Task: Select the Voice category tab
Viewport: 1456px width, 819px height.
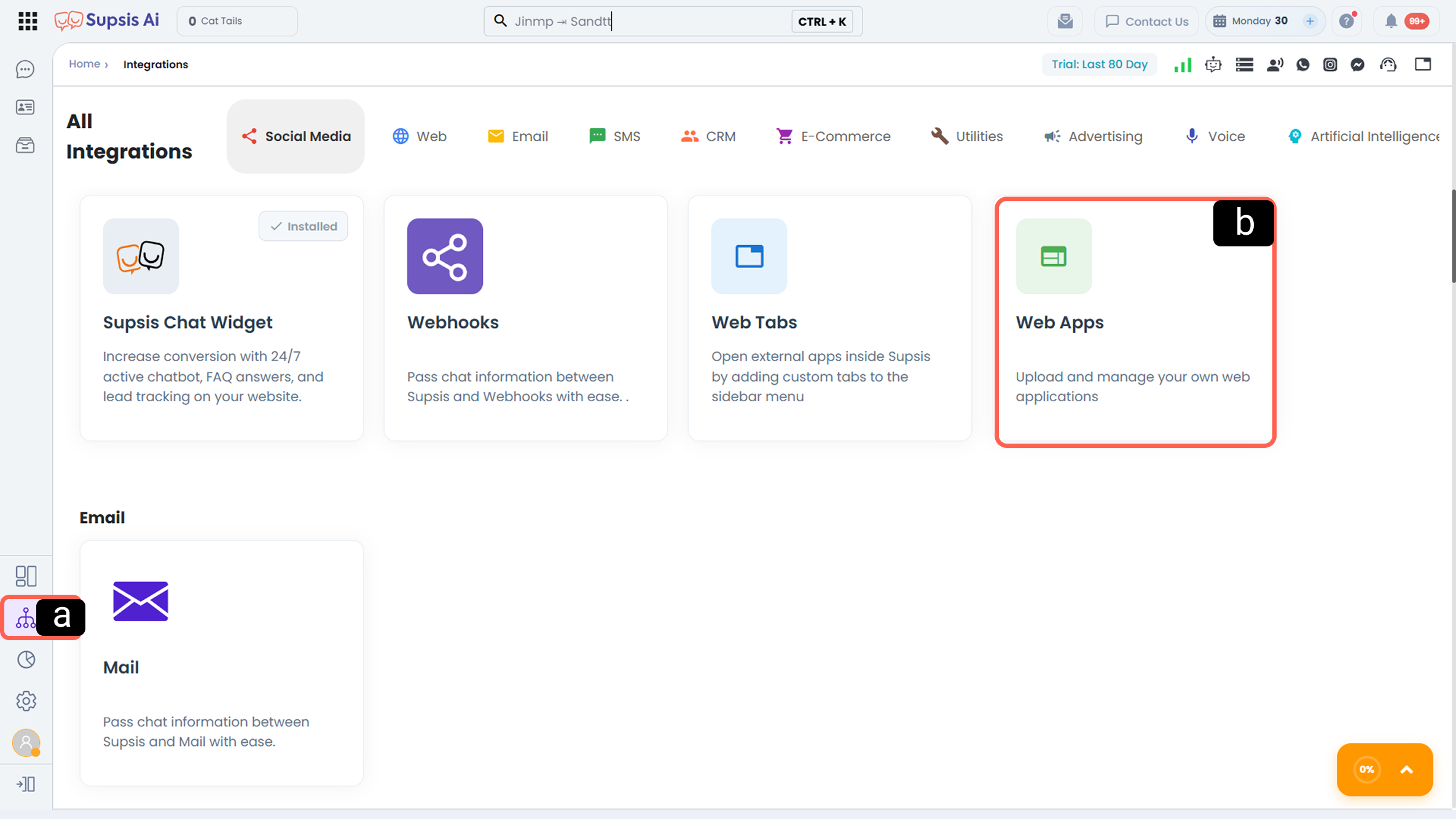Action: pyautogui.click(x=1215, y=136)
